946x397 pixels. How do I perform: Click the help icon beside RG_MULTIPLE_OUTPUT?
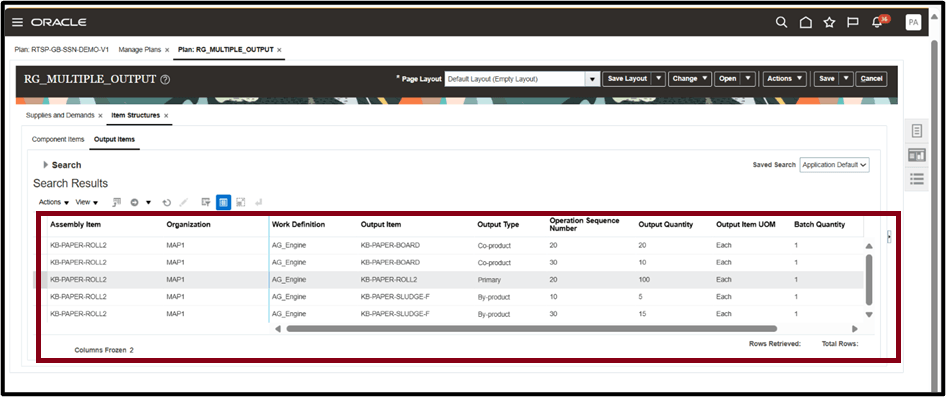pyautogui.click(x=165, y=79)
